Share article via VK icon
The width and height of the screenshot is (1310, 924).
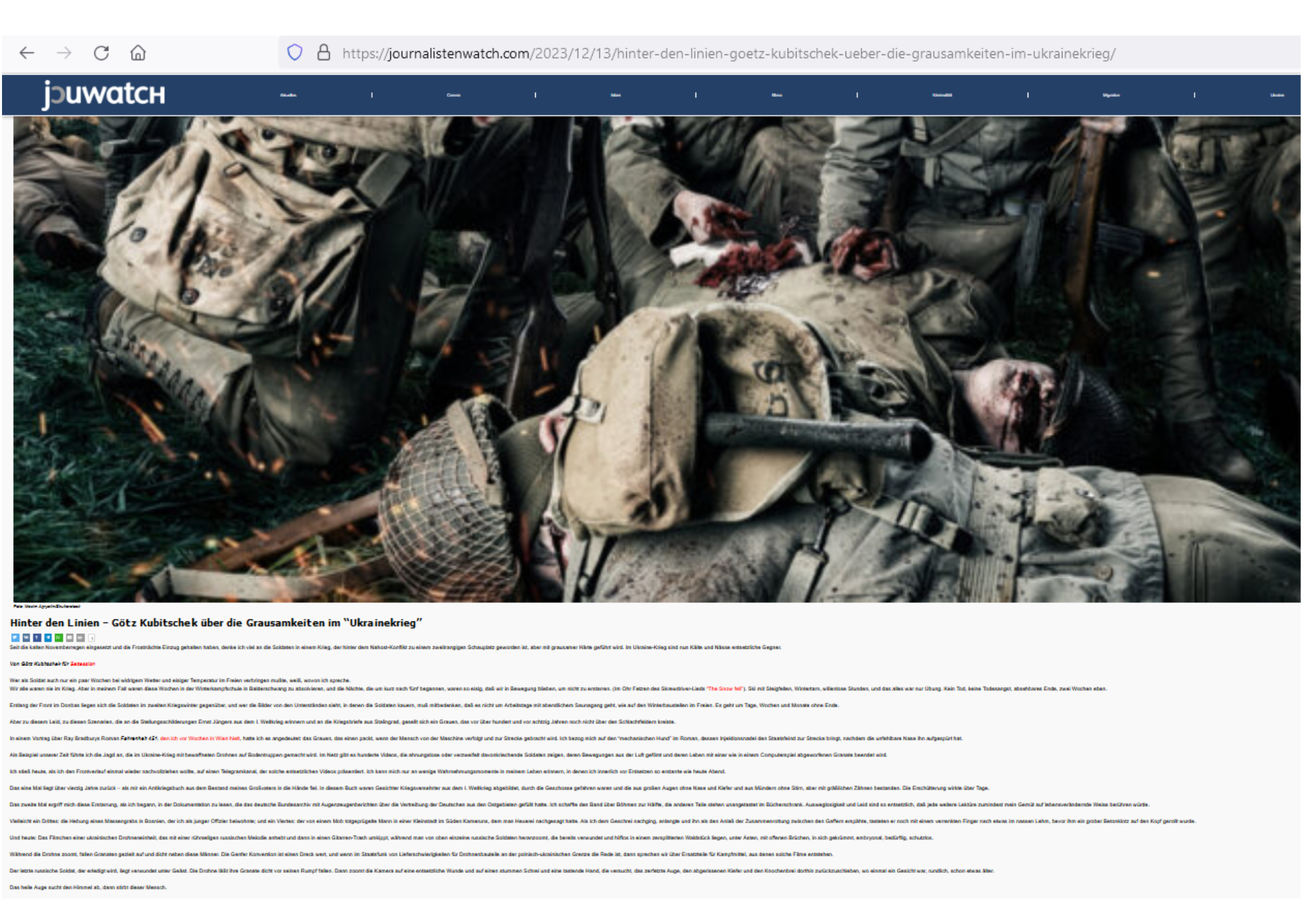coord(26,638)
